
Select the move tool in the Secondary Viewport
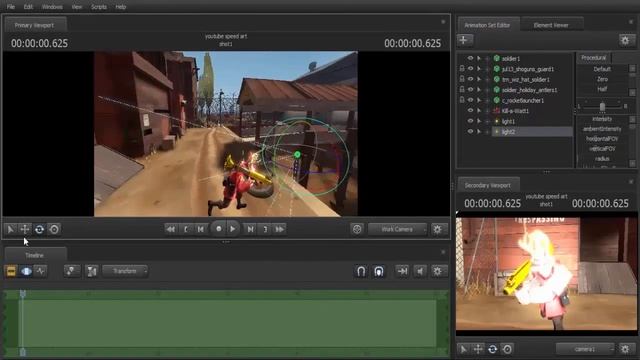[x=478, y=349]
